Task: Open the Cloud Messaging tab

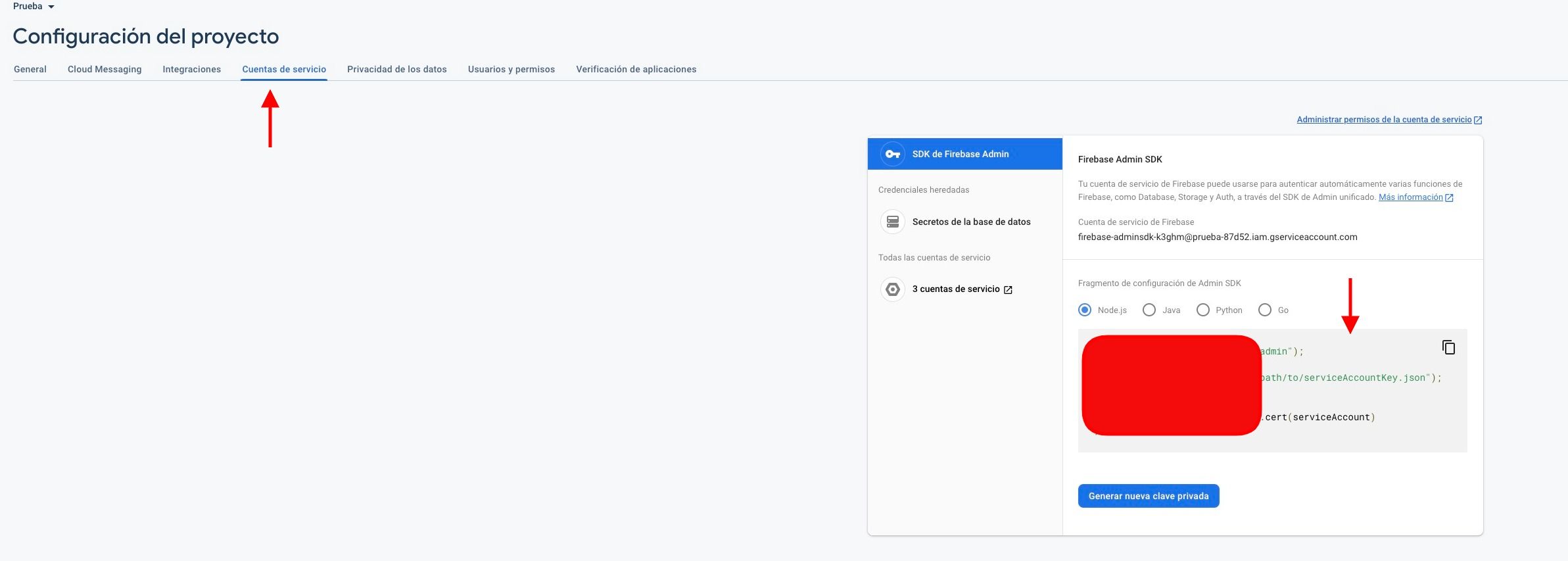Action: 105,69
